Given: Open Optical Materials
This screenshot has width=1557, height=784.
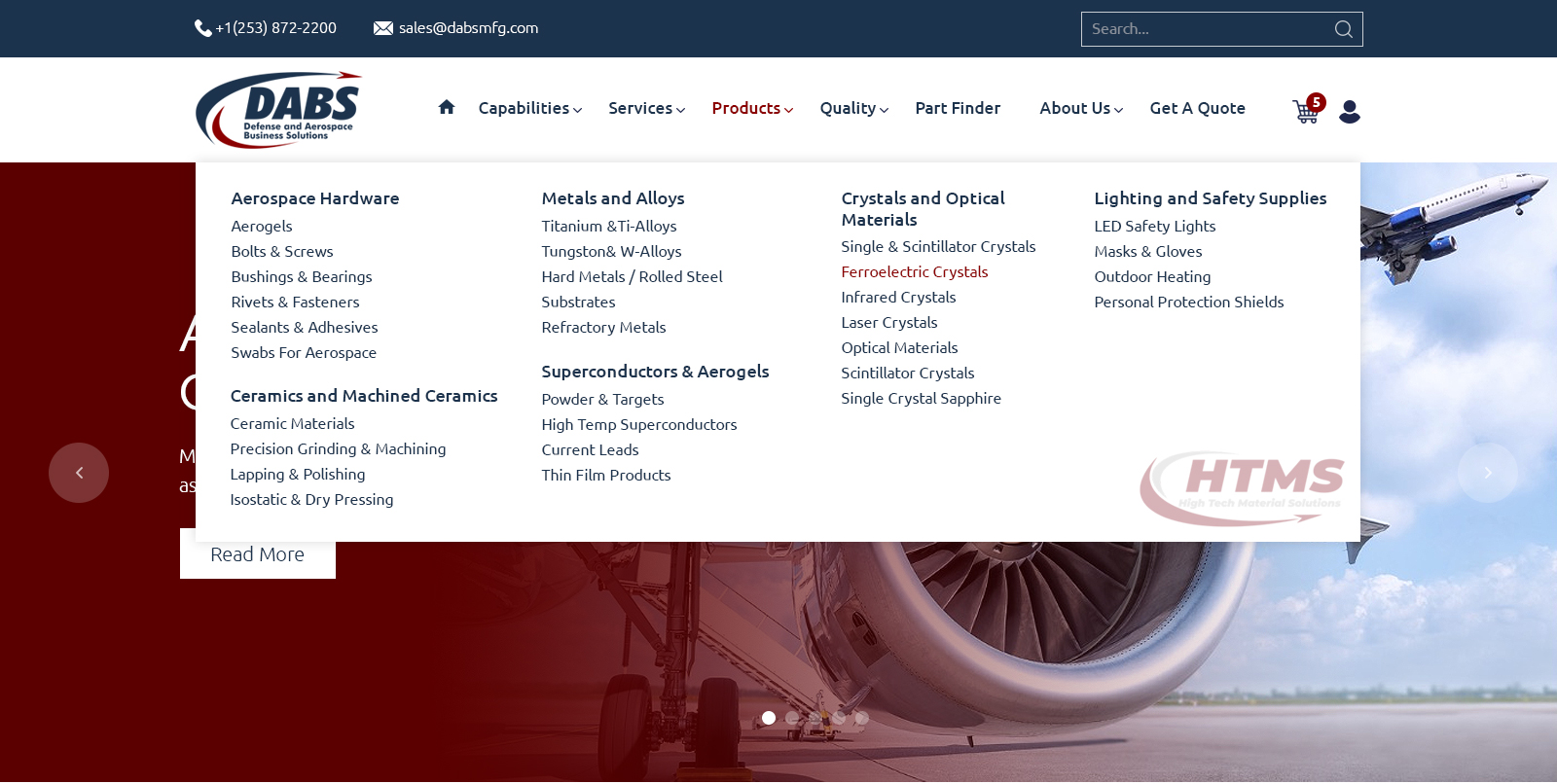Looking at the screenshot, I should click(x=899, y=347).
